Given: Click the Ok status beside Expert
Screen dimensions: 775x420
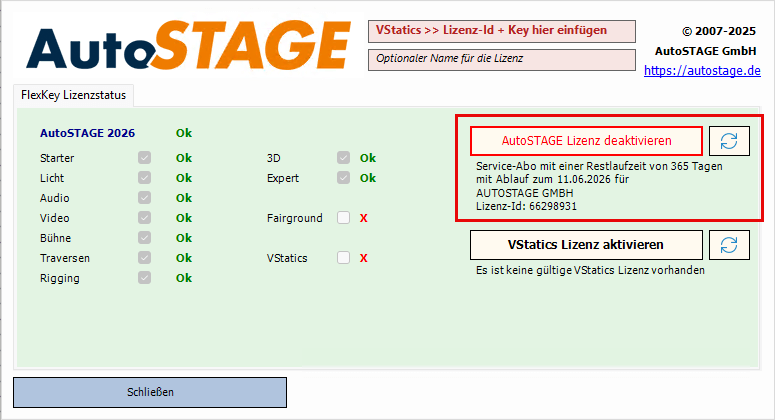Looking at the screenshot, I should [368, 178].
